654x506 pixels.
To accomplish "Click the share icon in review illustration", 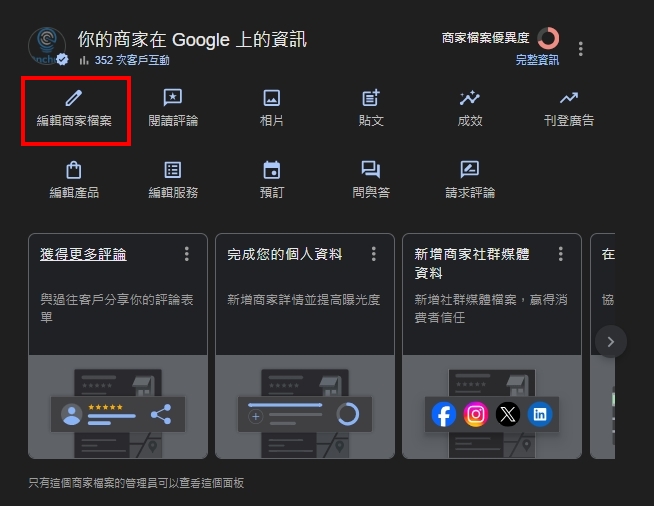I will pyautogui.click(x=161, y=414).
